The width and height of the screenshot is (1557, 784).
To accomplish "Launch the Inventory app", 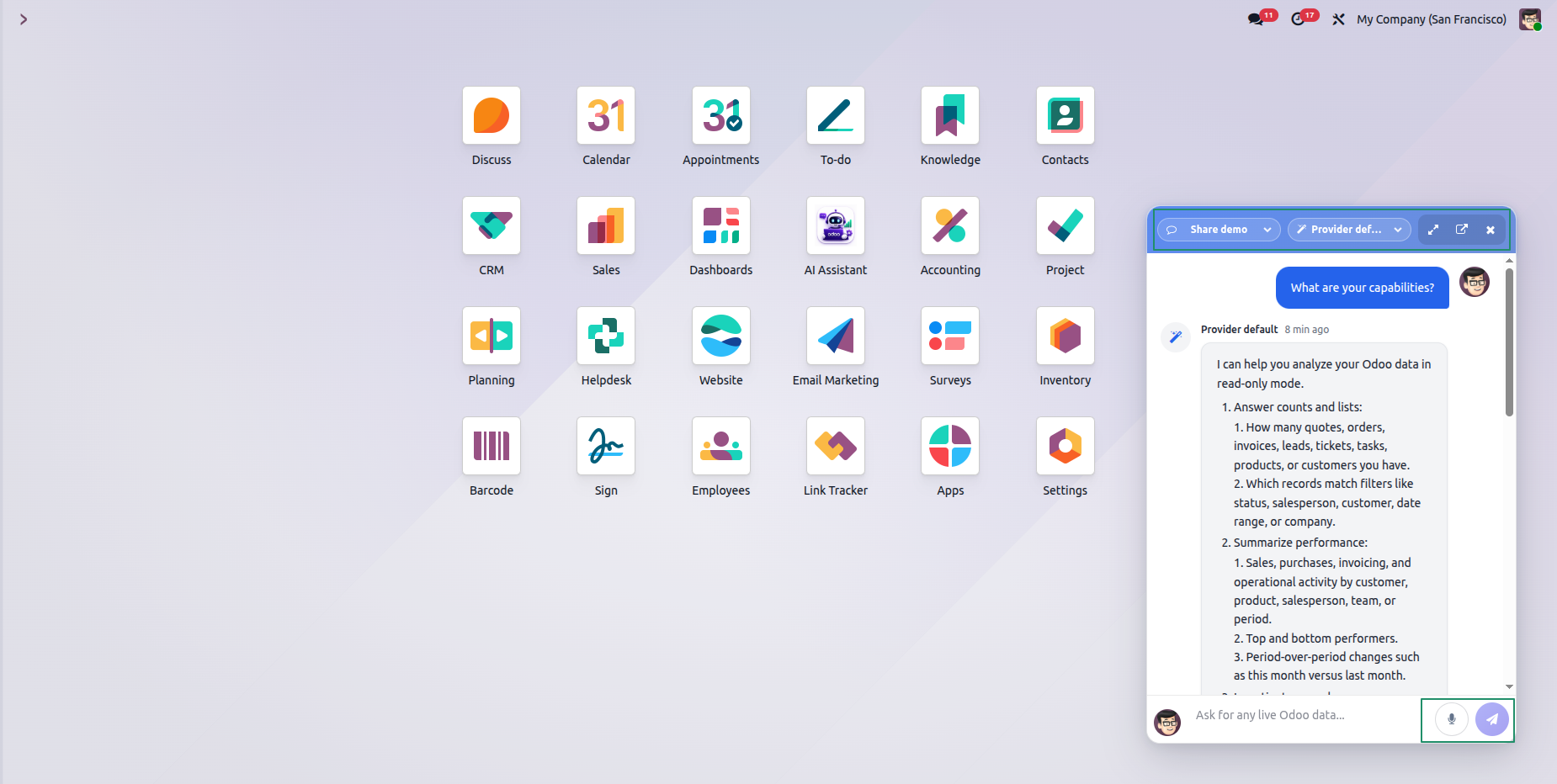I will [x=1065, y=336].
